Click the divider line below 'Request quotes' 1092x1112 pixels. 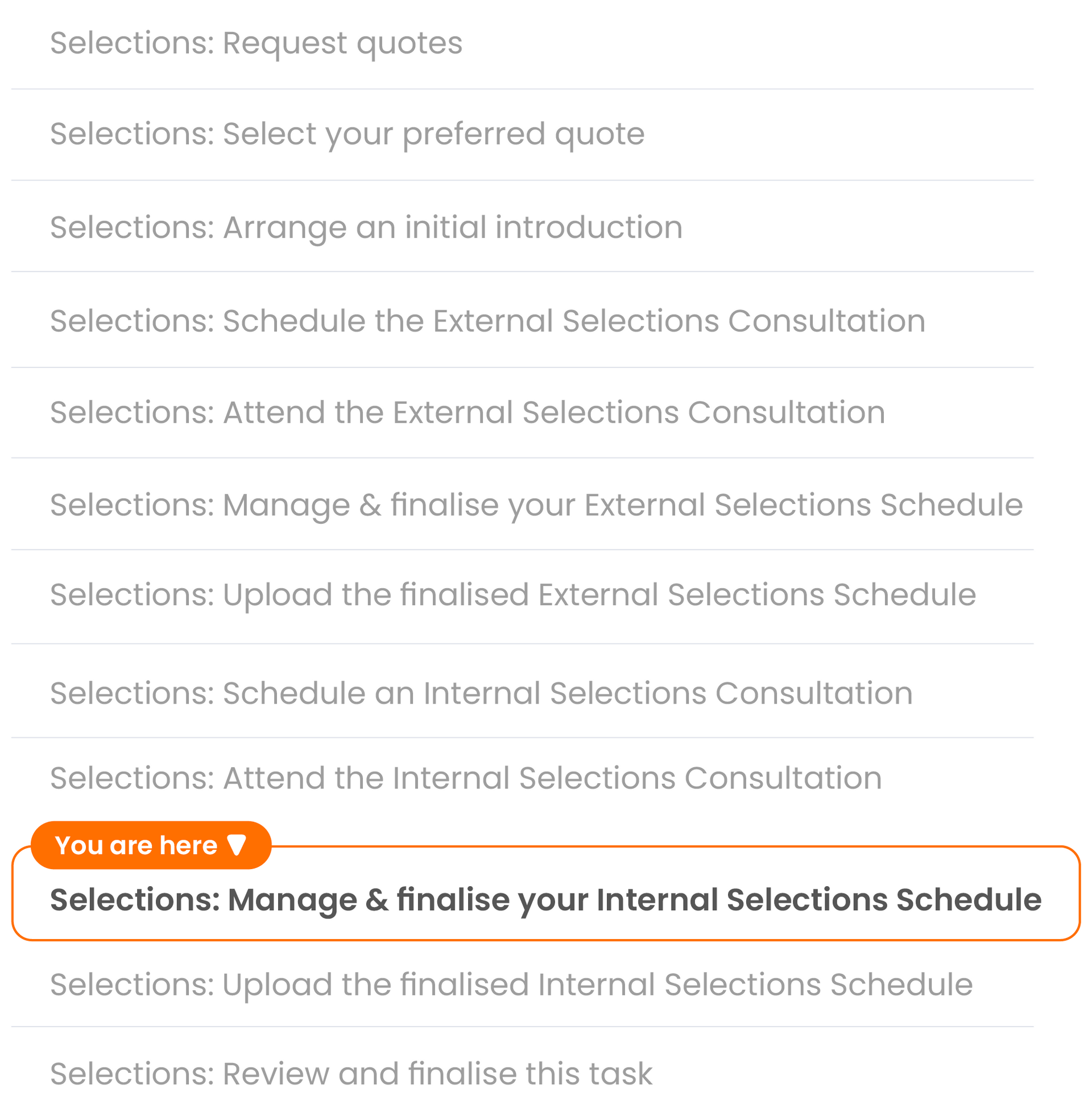coord(522,89)
